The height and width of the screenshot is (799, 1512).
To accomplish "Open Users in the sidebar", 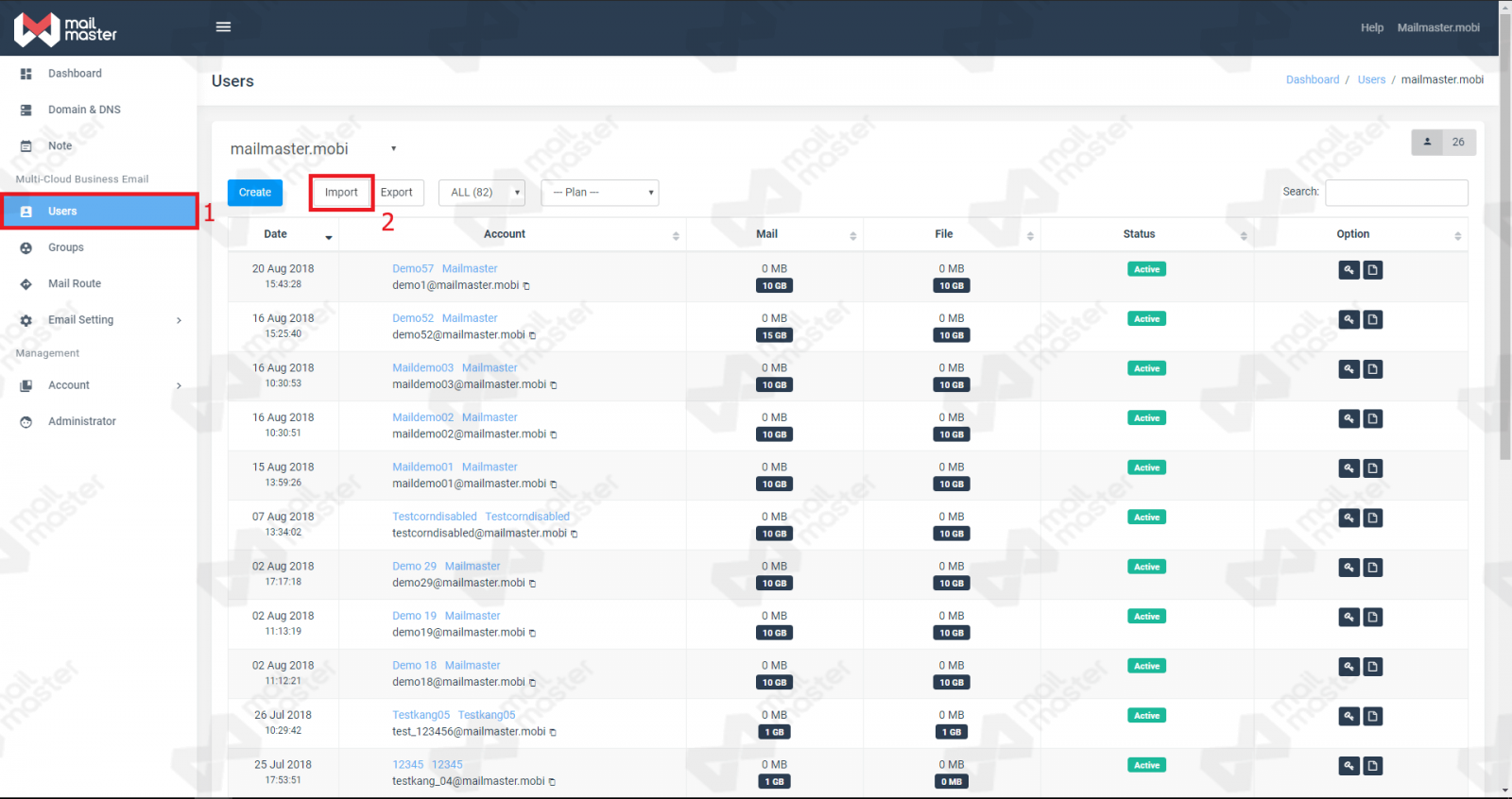I will (99, 212).
